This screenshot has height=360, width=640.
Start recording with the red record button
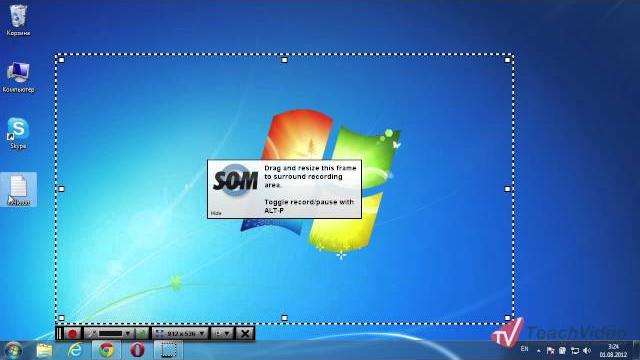click(x=73, y=333)
